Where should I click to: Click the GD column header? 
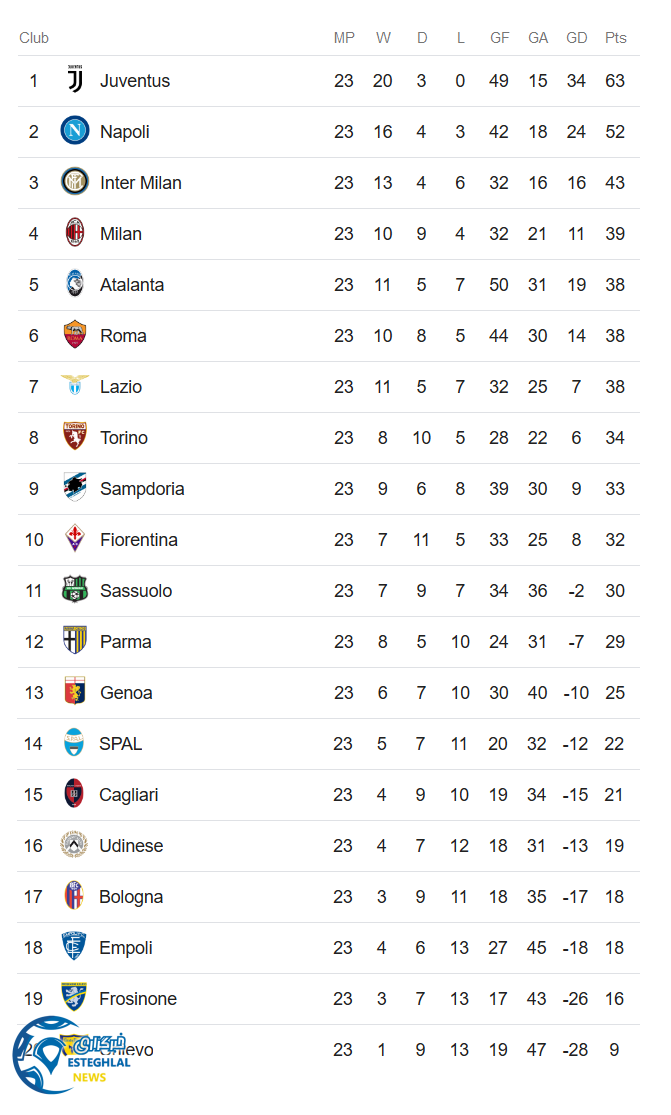coord(576,38)
